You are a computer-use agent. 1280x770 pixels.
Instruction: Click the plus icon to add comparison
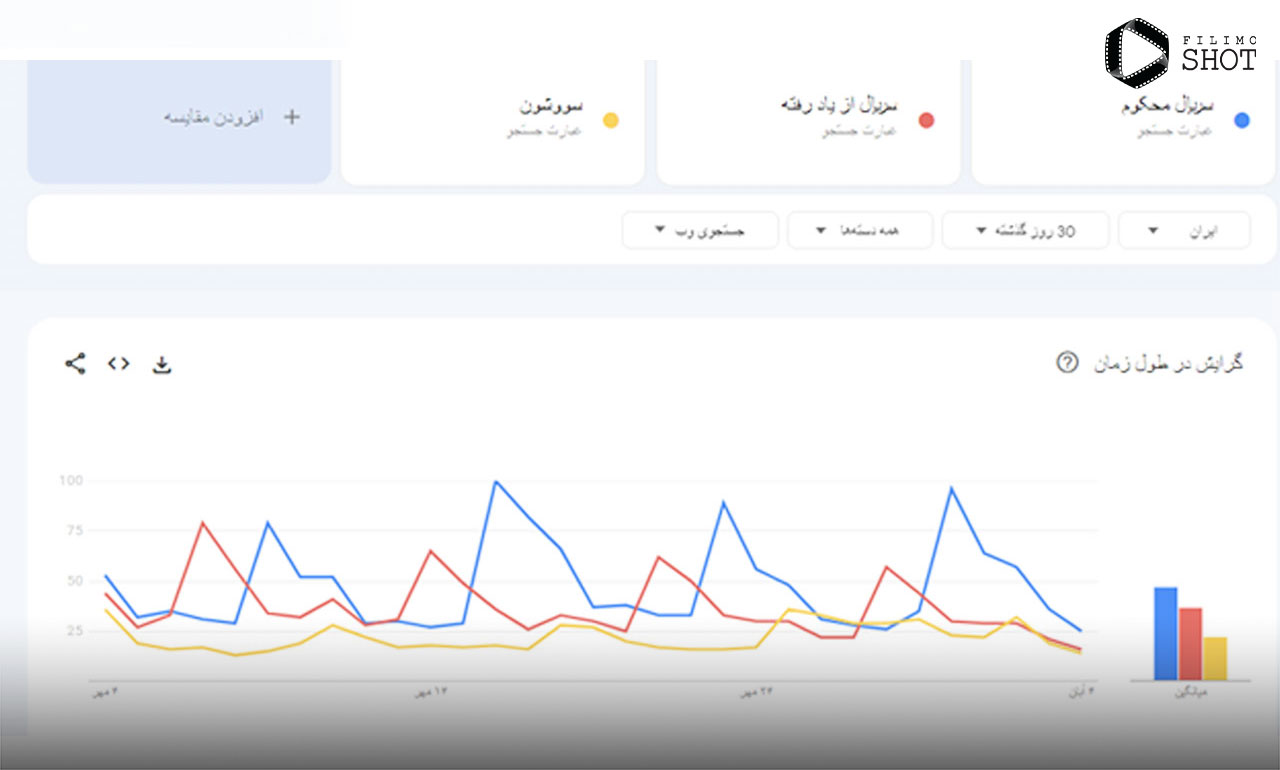[x=291, y=116]
